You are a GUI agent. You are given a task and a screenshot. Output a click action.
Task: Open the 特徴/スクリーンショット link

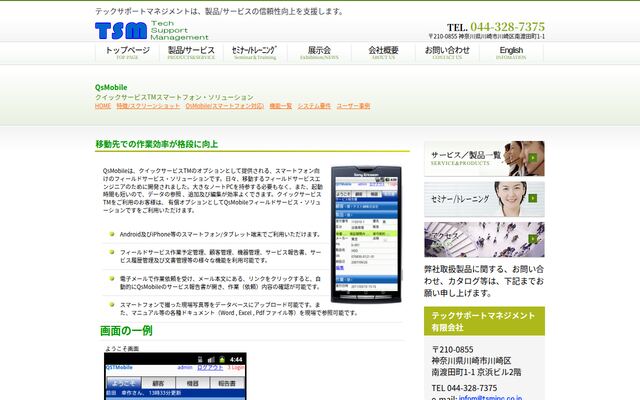148,106
